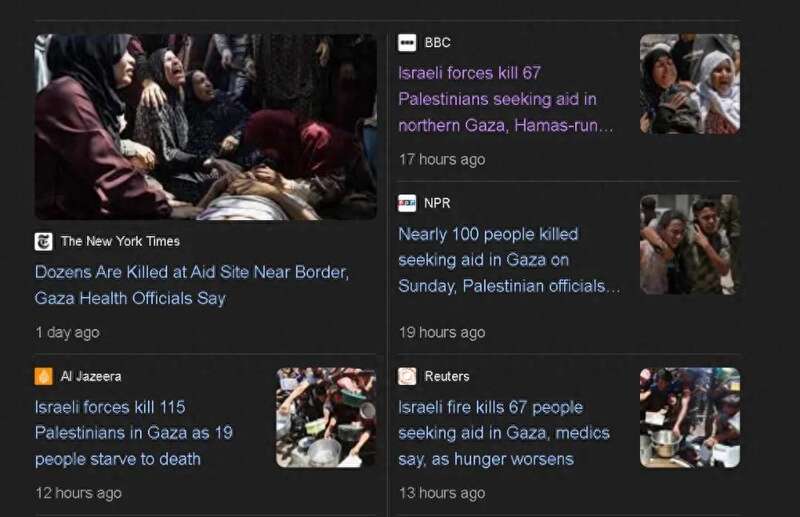Click the BBC logo icon
The image size is (800, 517).
(x=407, y=43)
